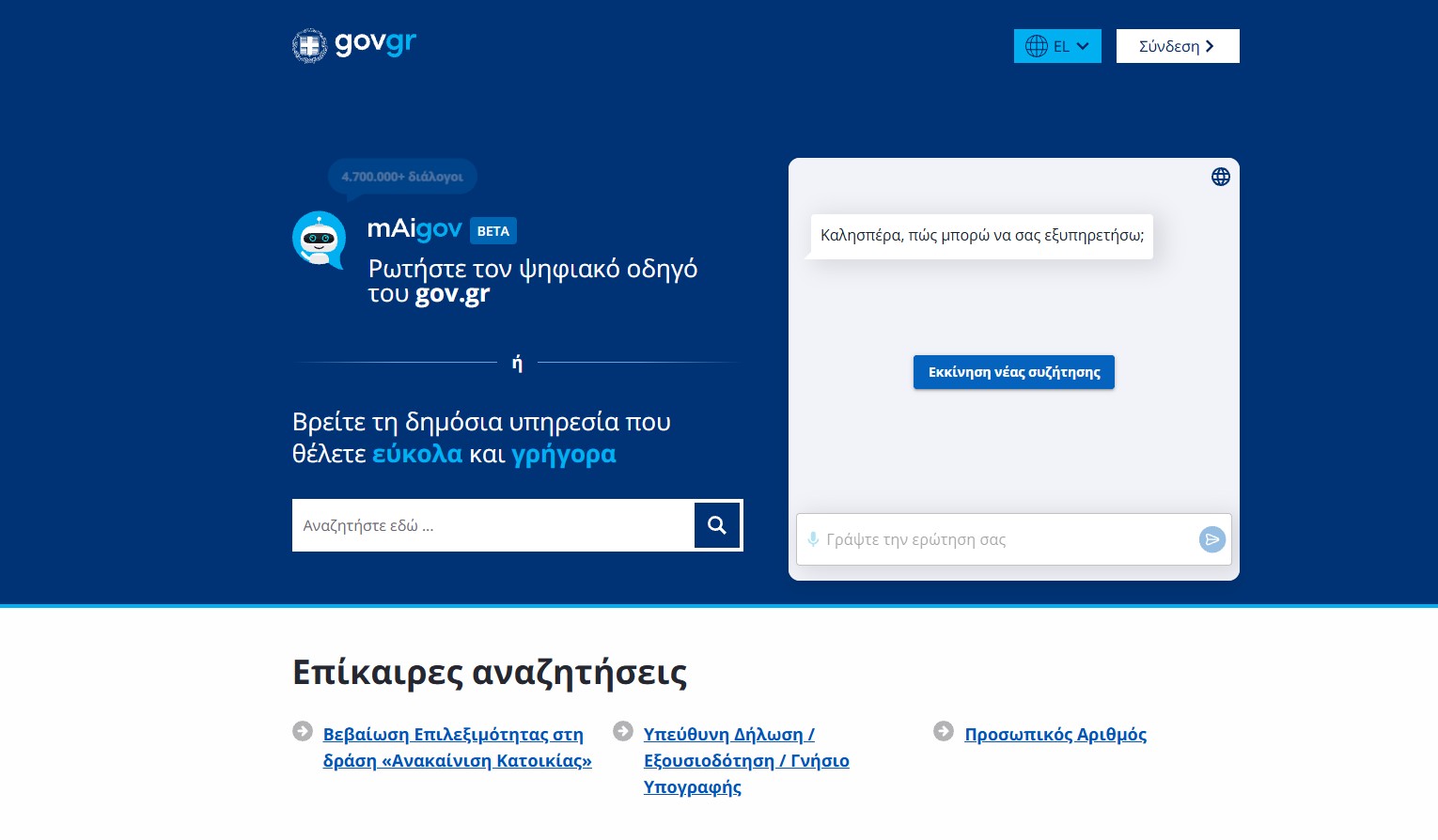Open the Προσωπικός Αριθμός link
The image size is (1438, 840).
coord(1055,735)
